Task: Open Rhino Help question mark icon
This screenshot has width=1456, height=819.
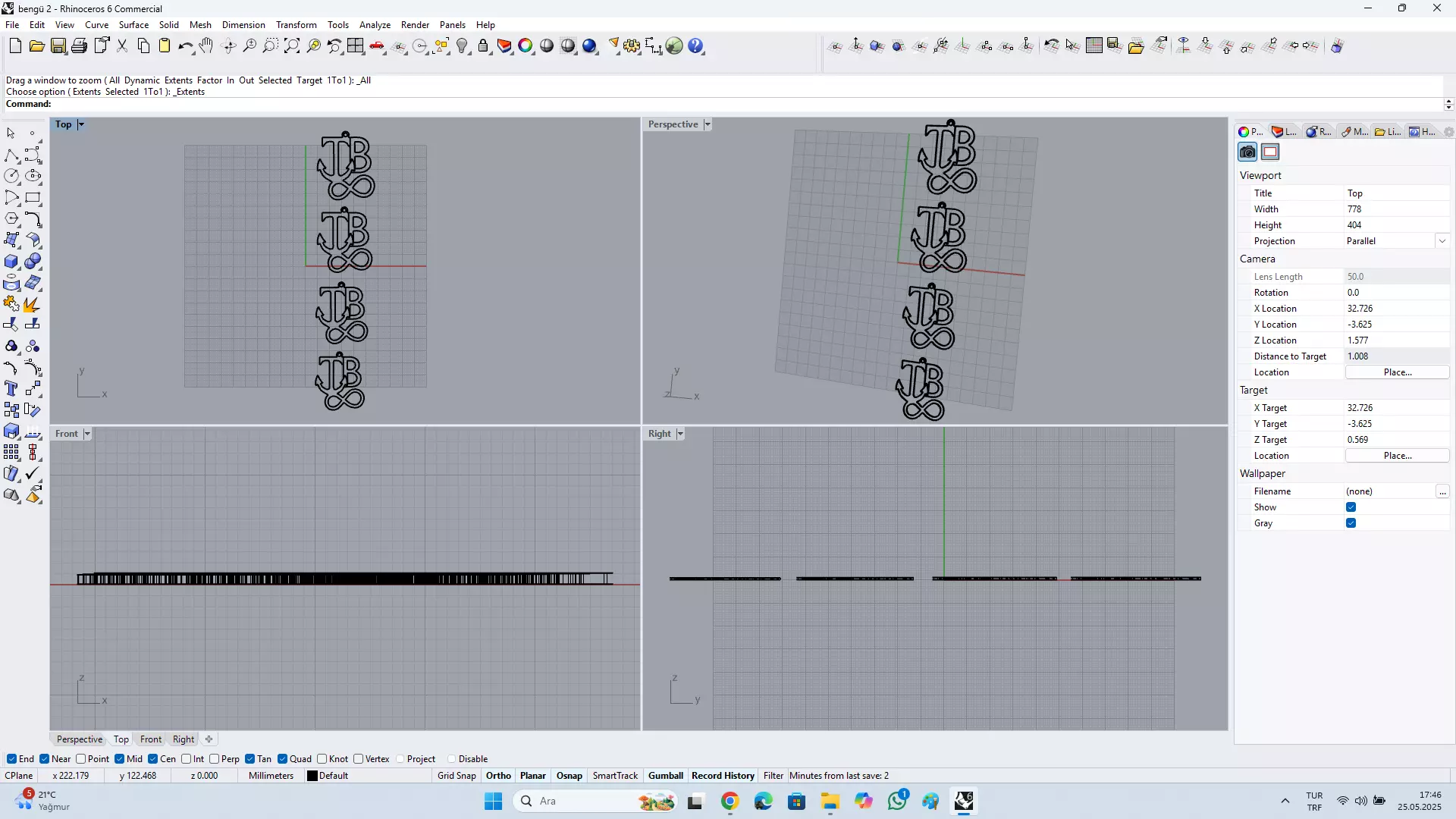Action: coord(695,46)
